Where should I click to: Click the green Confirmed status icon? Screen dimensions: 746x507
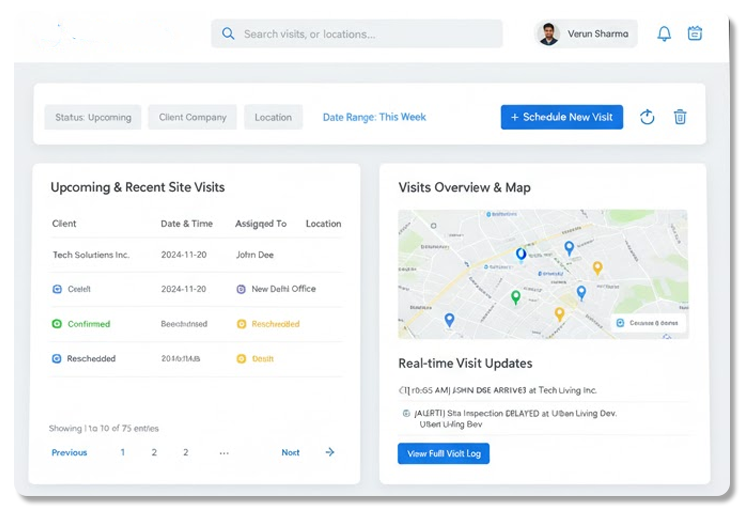[x=57, y=324]
